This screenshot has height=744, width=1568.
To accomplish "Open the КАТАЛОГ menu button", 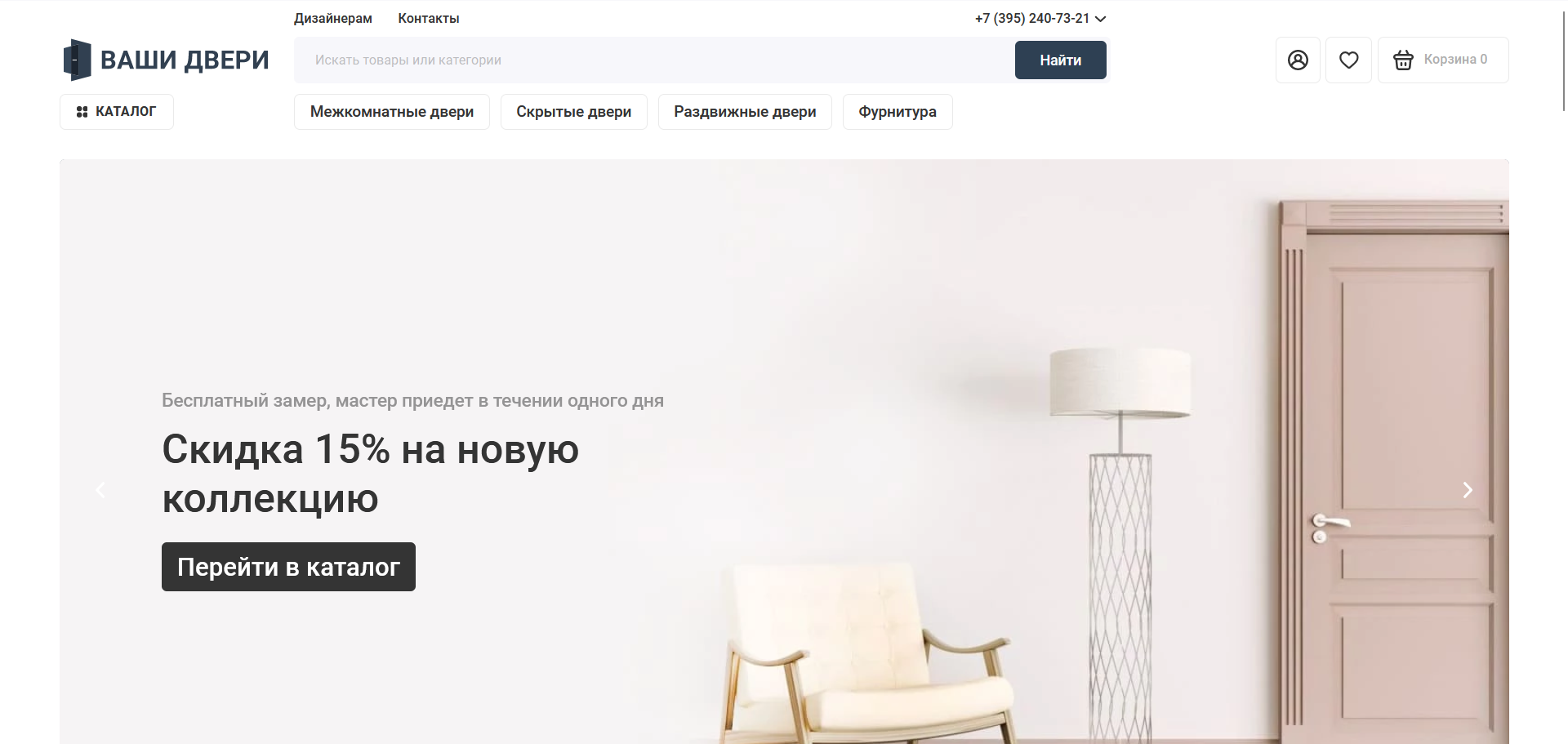I will (117, 112).
